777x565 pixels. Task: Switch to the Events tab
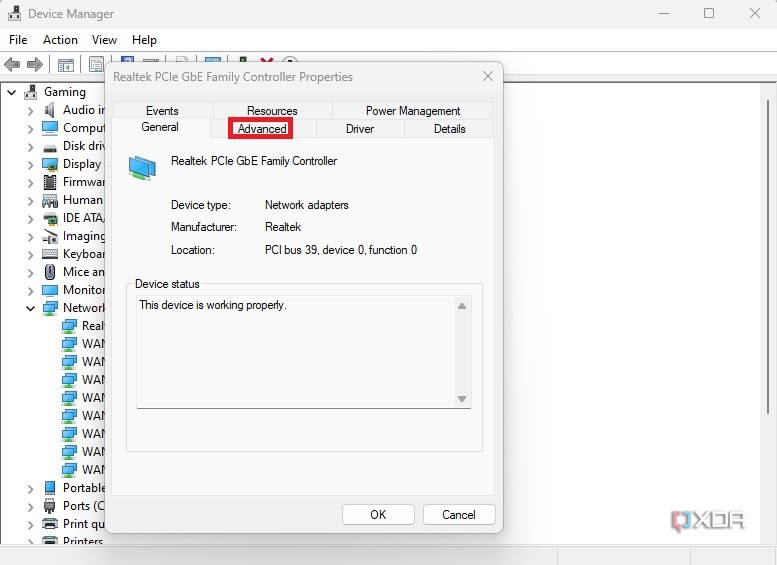(x=162, y=111)
